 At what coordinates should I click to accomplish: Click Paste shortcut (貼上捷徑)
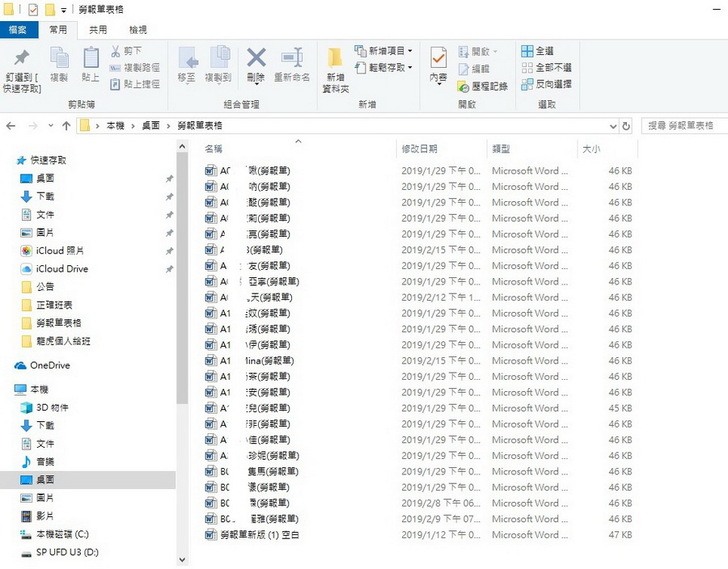135,84
